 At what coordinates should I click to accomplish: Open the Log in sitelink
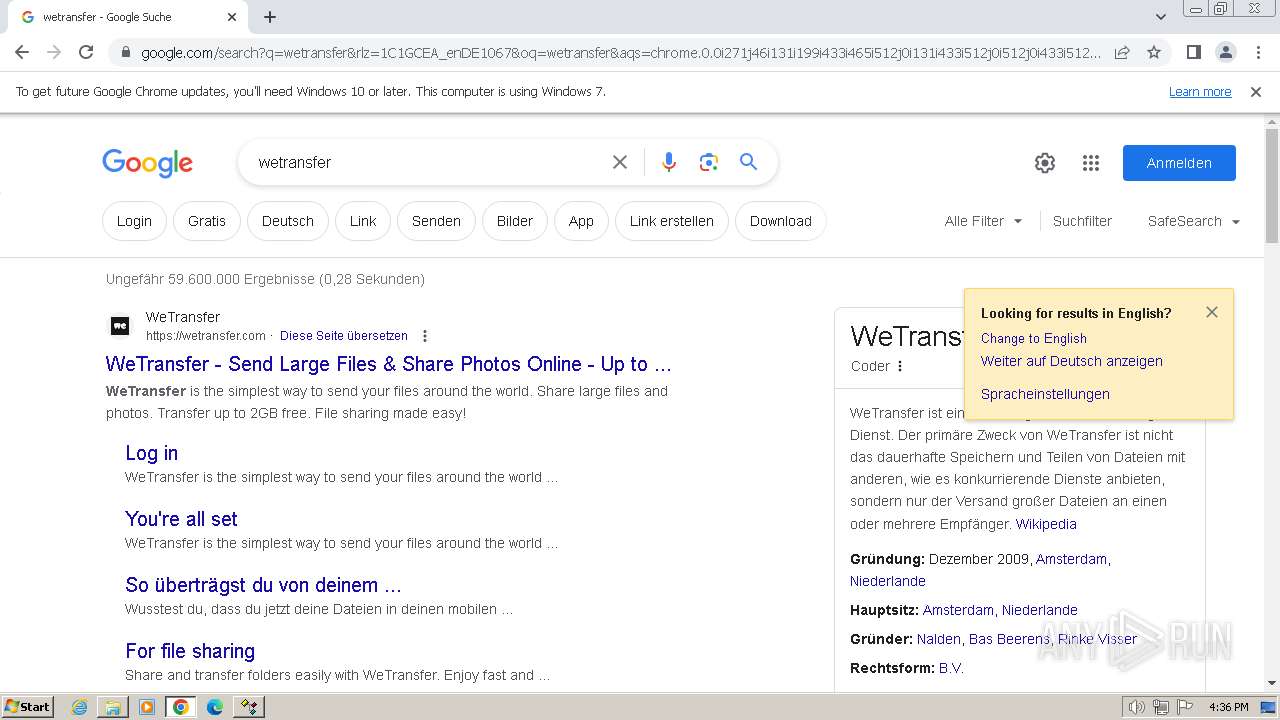[x=152, y=453]
